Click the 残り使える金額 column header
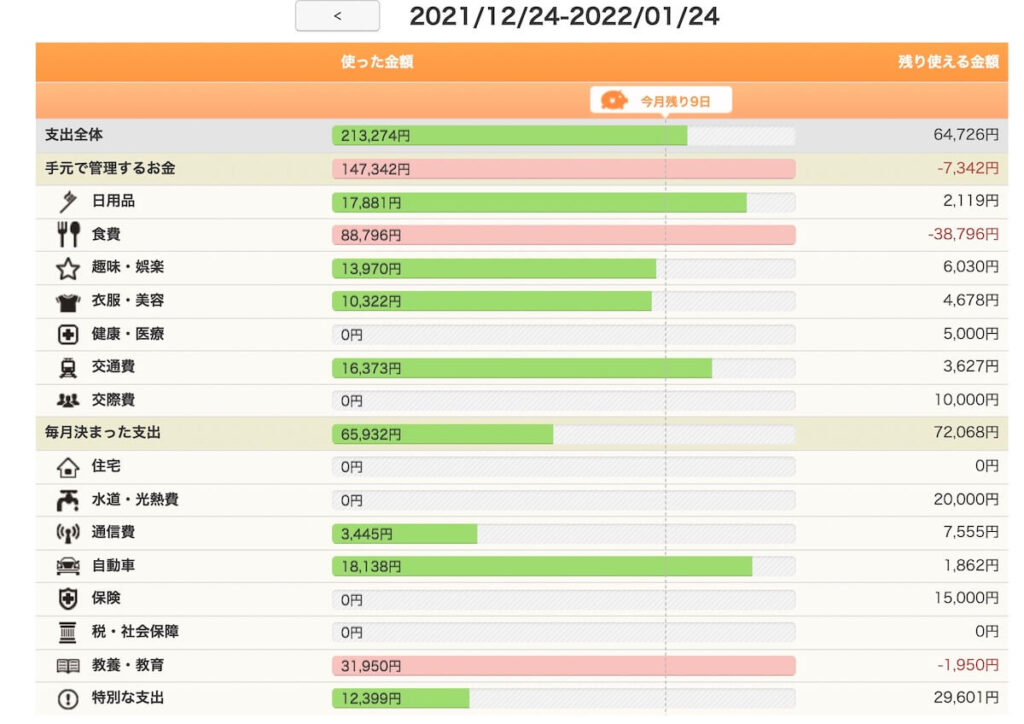Viewport: 1024px width, 724px height. (948, 62)
